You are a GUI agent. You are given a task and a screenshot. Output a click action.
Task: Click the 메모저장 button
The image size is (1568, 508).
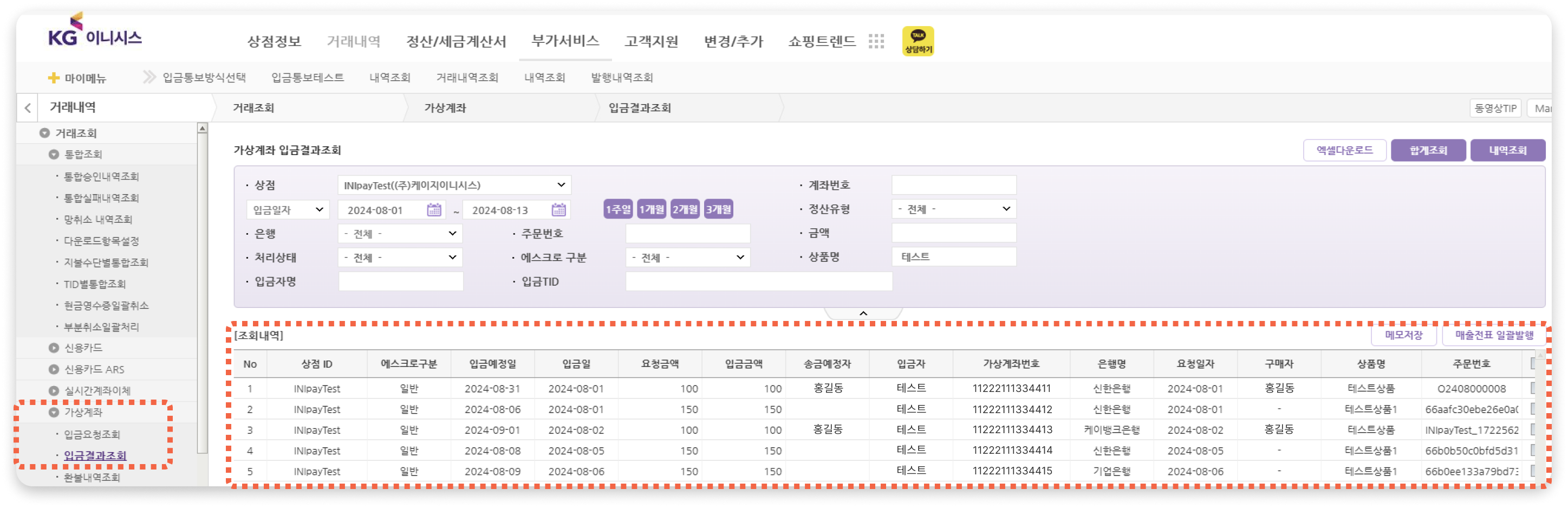[1404, 336]
